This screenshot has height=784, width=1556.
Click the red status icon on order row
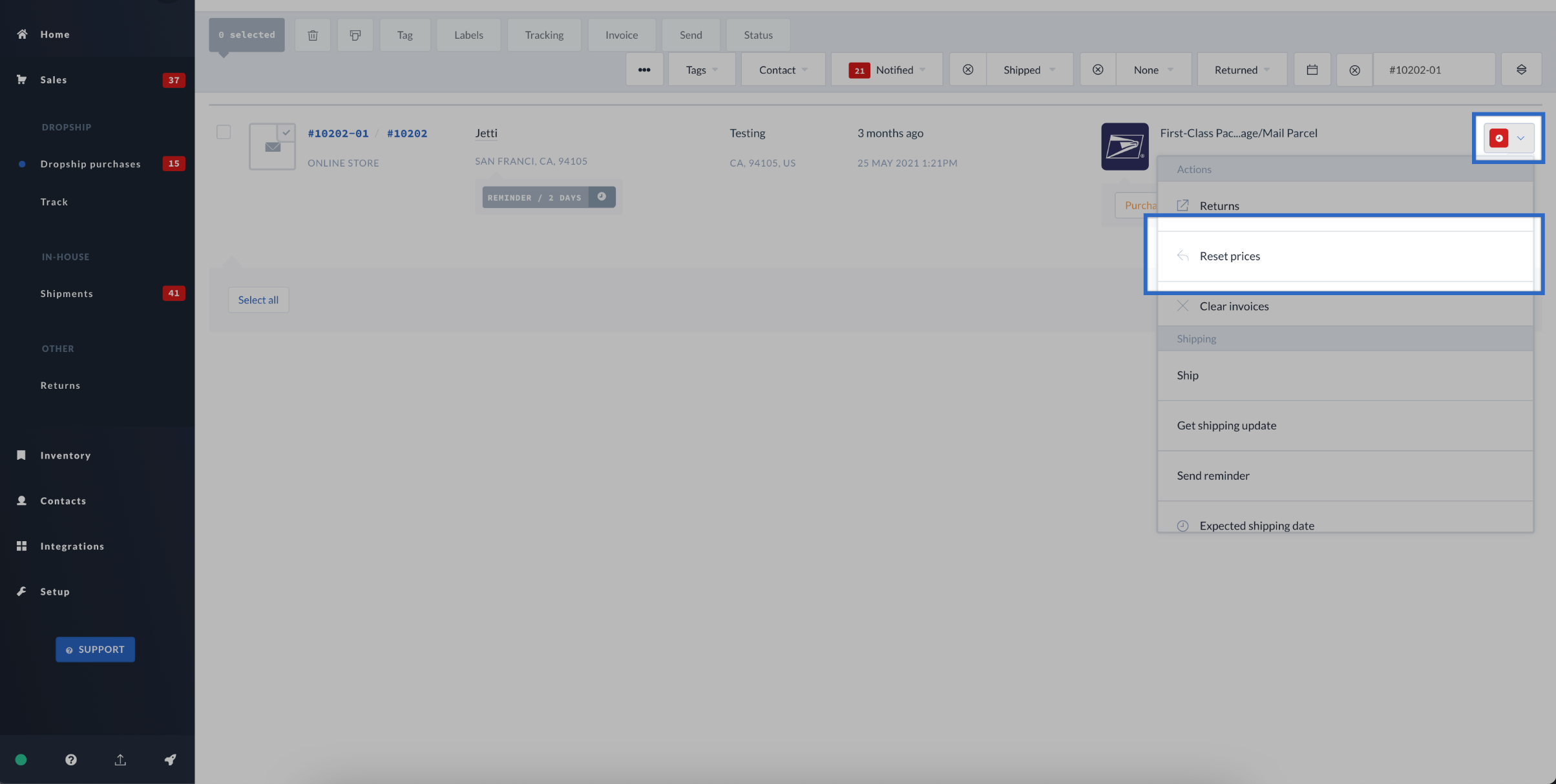click(1498, 138)
